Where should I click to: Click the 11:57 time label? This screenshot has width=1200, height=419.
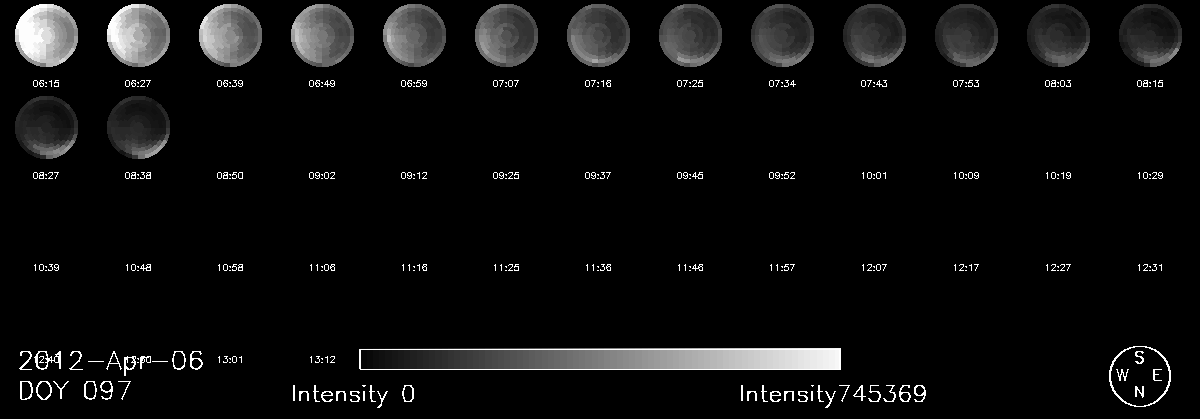tap(782, 268)
